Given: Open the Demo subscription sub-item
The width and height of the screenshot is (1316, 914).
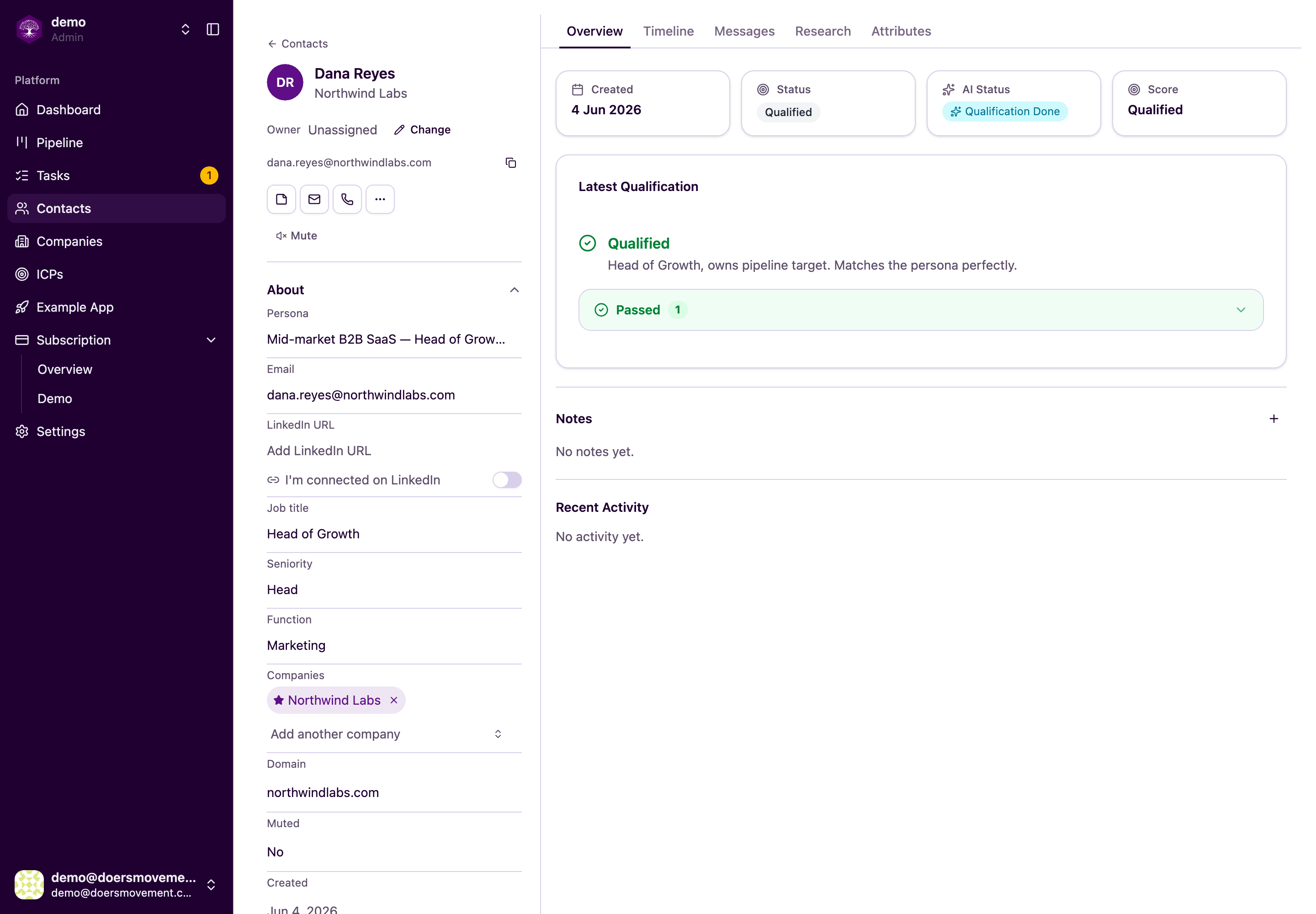Looking at the screenshot, I should point(54,399).
